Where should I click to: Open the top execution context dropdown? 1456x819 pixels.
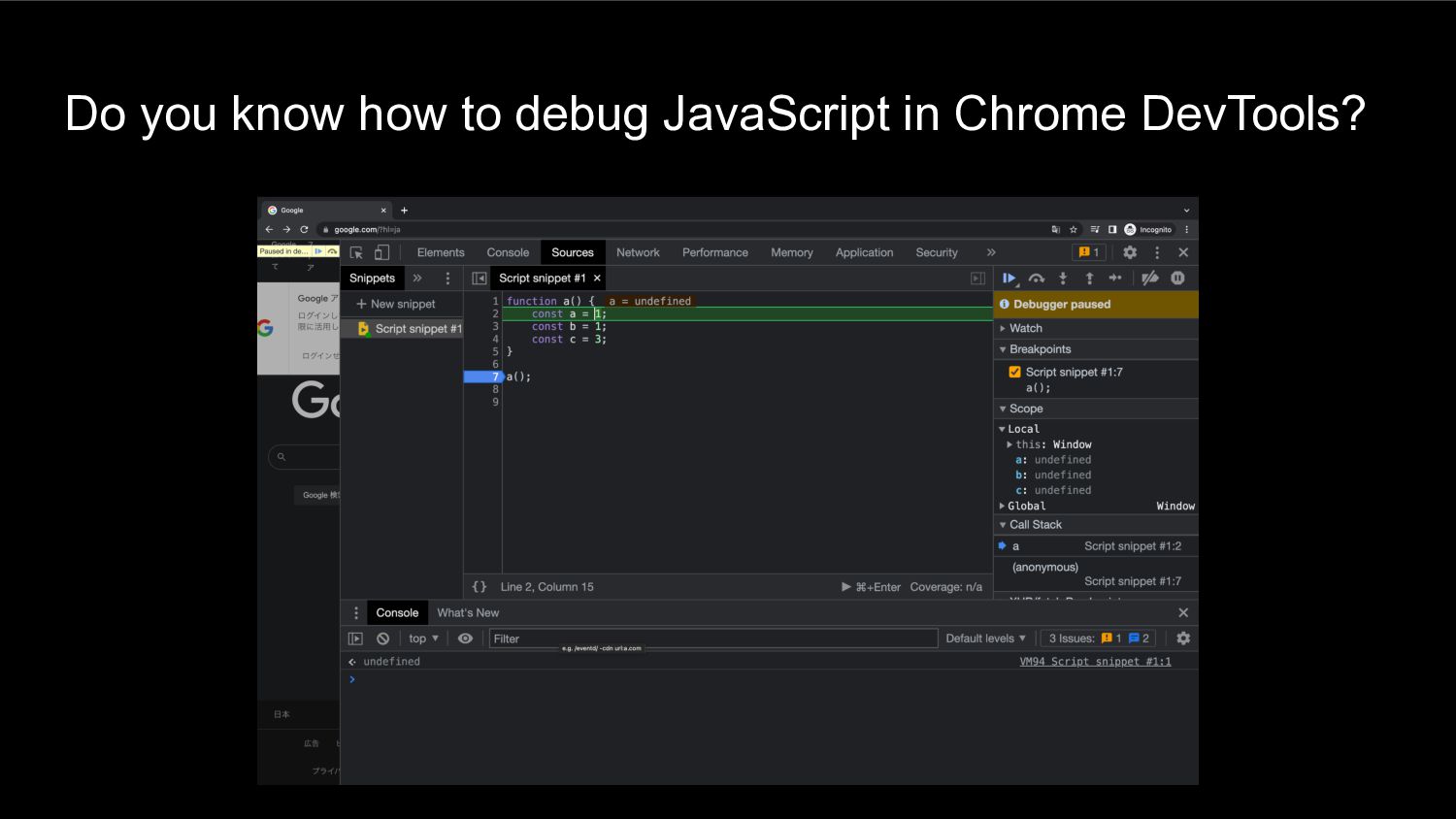point(423,639)
